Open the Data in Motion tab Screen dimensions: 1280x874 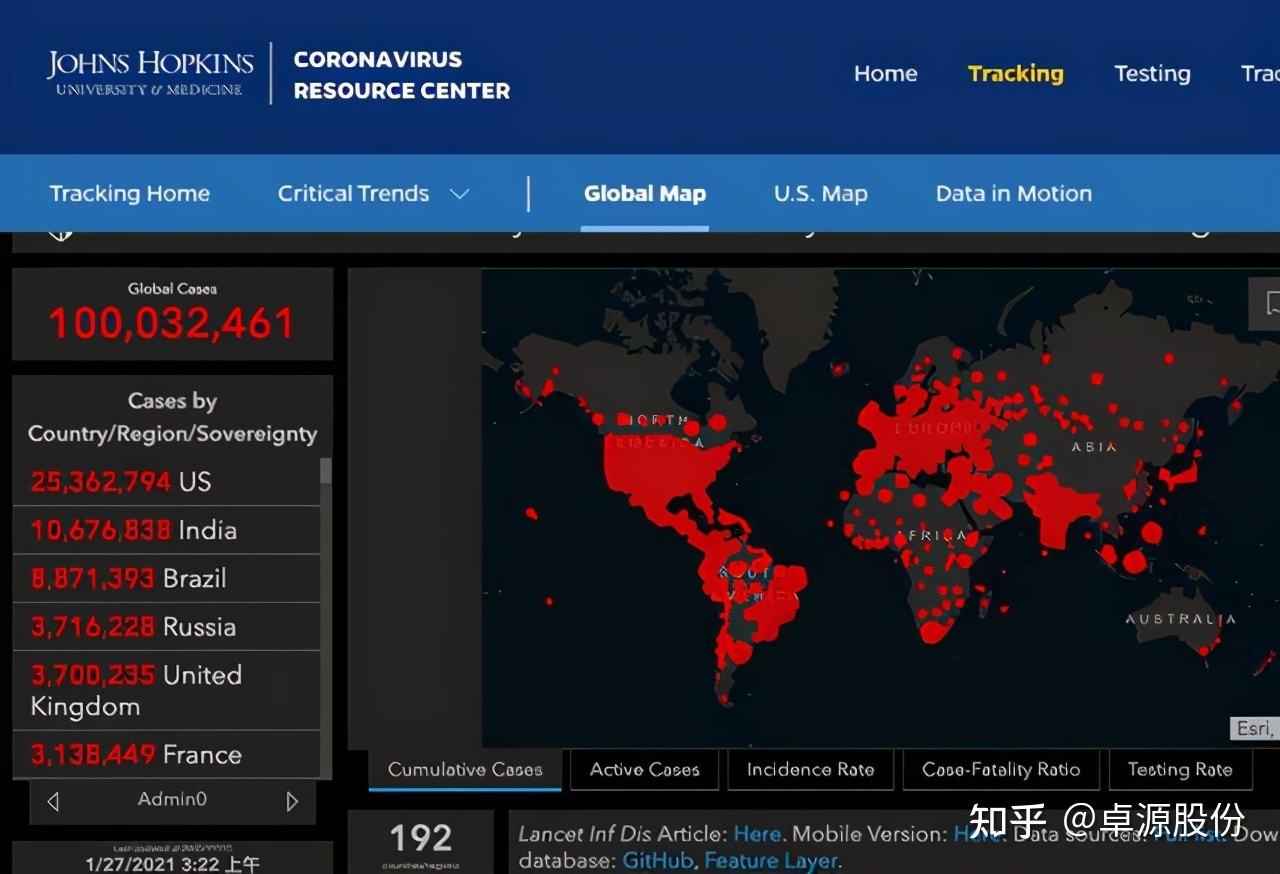[x=1013, y=193]
